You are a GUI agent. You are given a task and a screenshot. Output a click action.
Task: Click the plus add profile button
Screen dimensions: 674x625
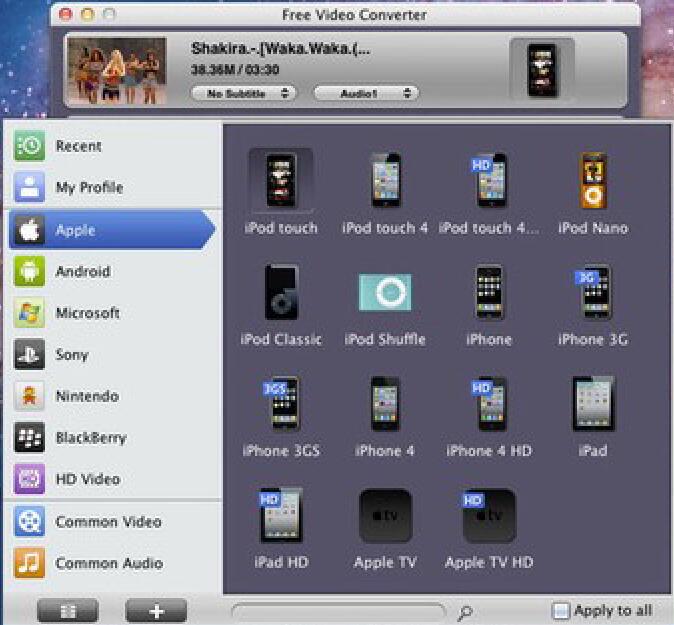[x=156, y=611]
